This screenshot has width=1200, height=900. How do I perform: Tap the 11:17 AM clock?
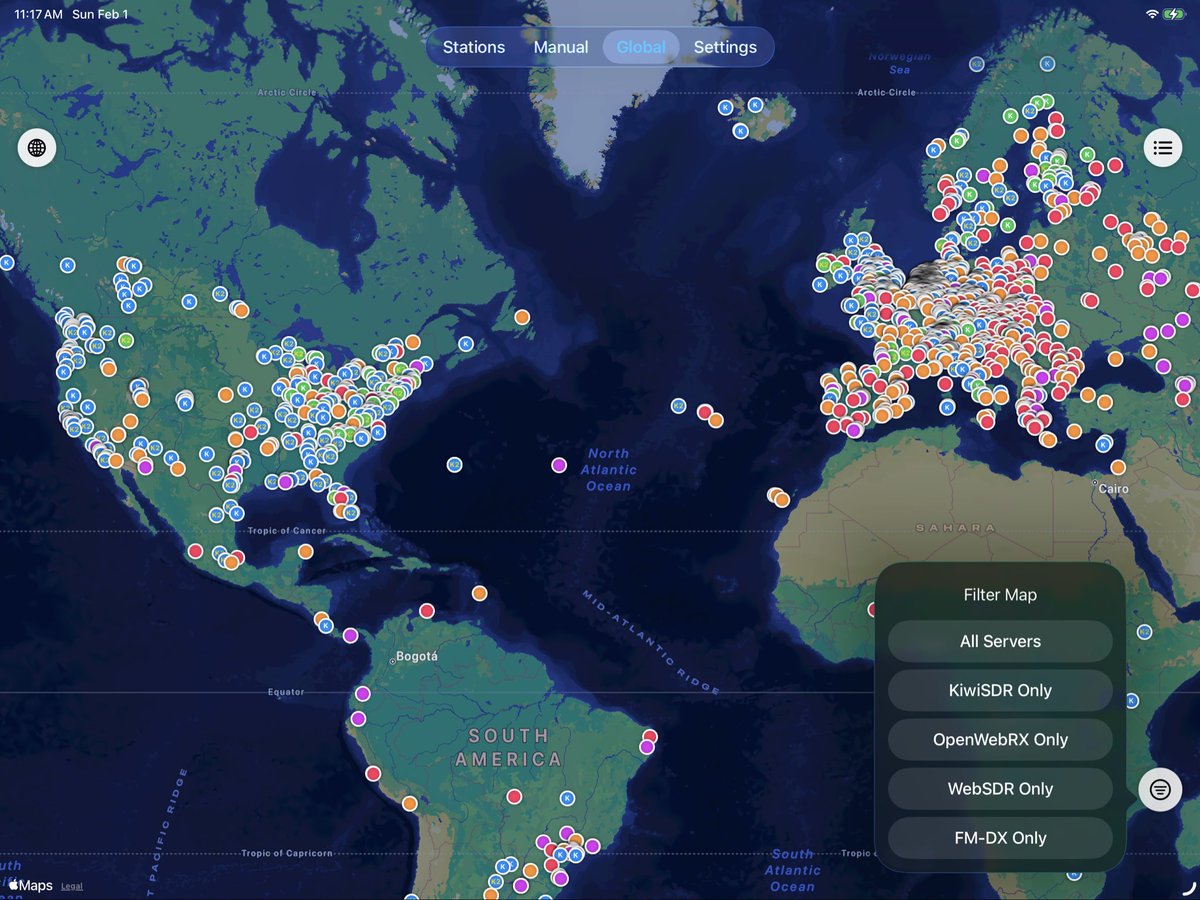pos(37,15)
